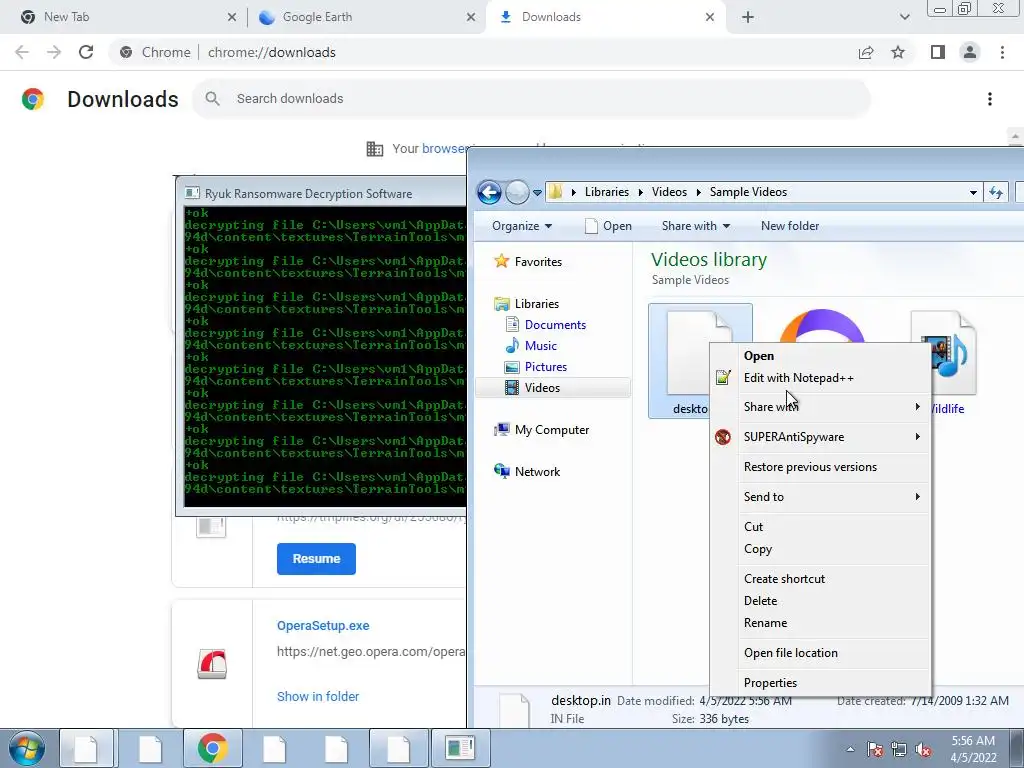Expand the Explorer address bar dropdown

pos(973,193)
